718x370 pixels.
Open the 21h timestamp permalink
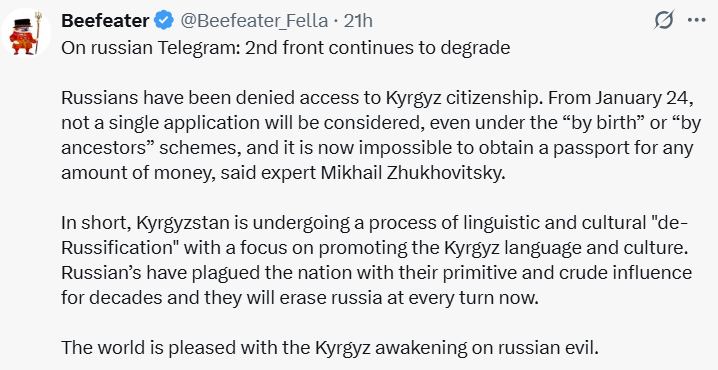358,21
